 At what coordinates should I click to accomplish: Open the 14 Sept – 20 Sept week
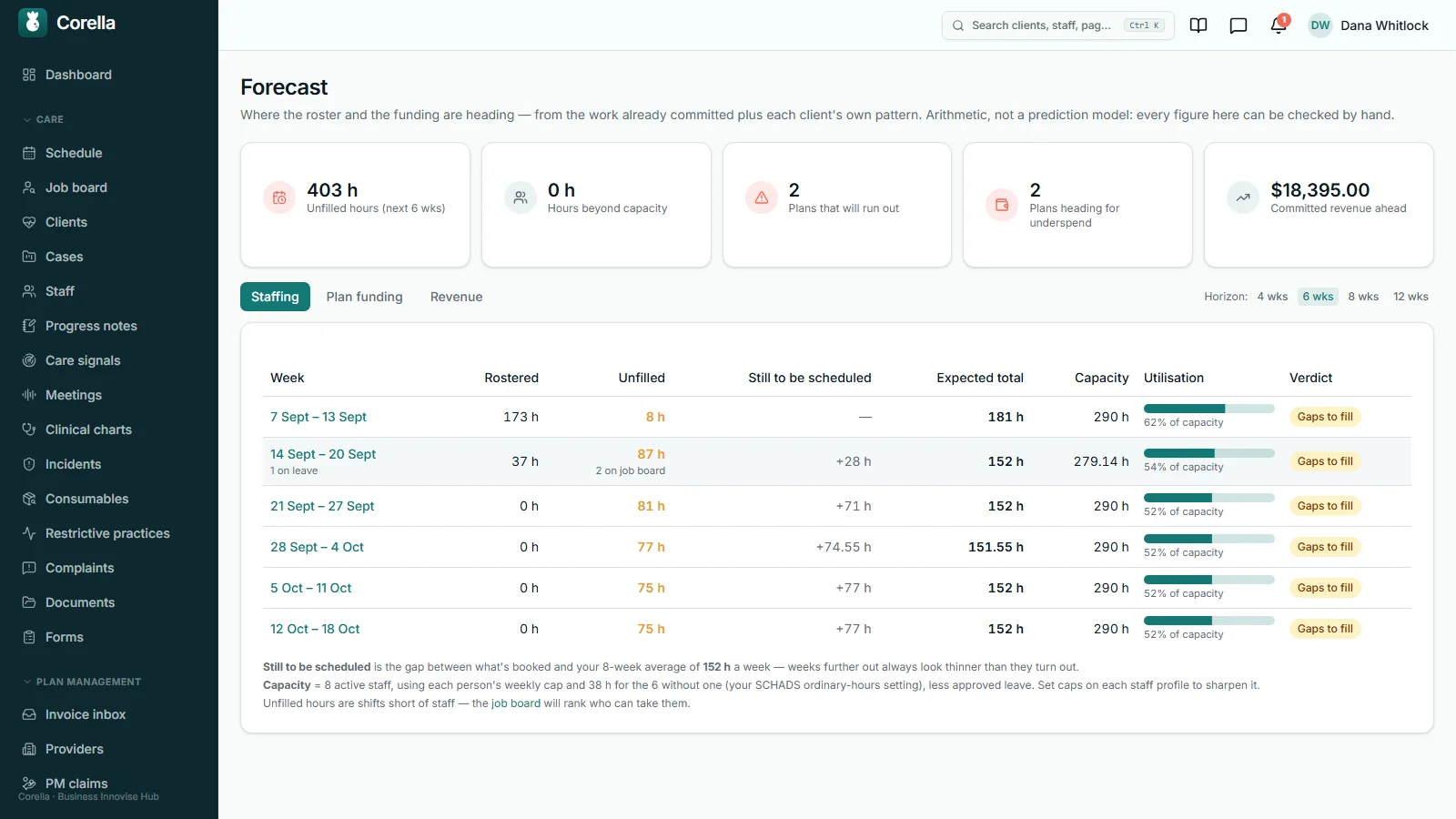323,454
